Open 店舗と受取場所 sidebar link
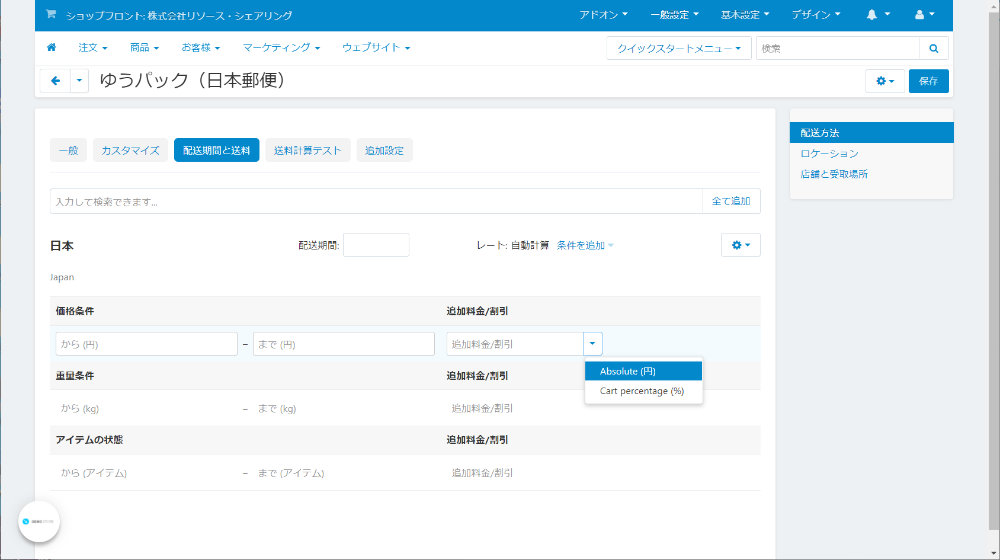The image size is (1000, 560). (834, 174)
